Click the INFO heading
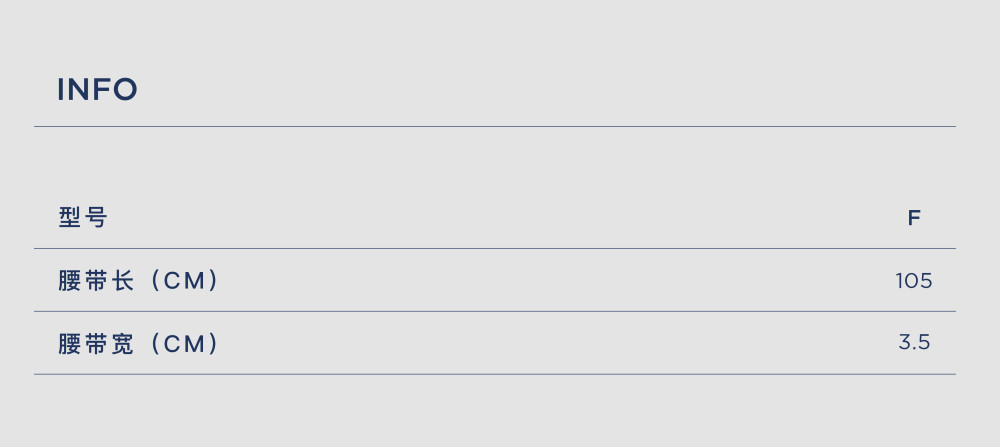The width and height of the screenshot is (1000, 447). coord(98,89)
